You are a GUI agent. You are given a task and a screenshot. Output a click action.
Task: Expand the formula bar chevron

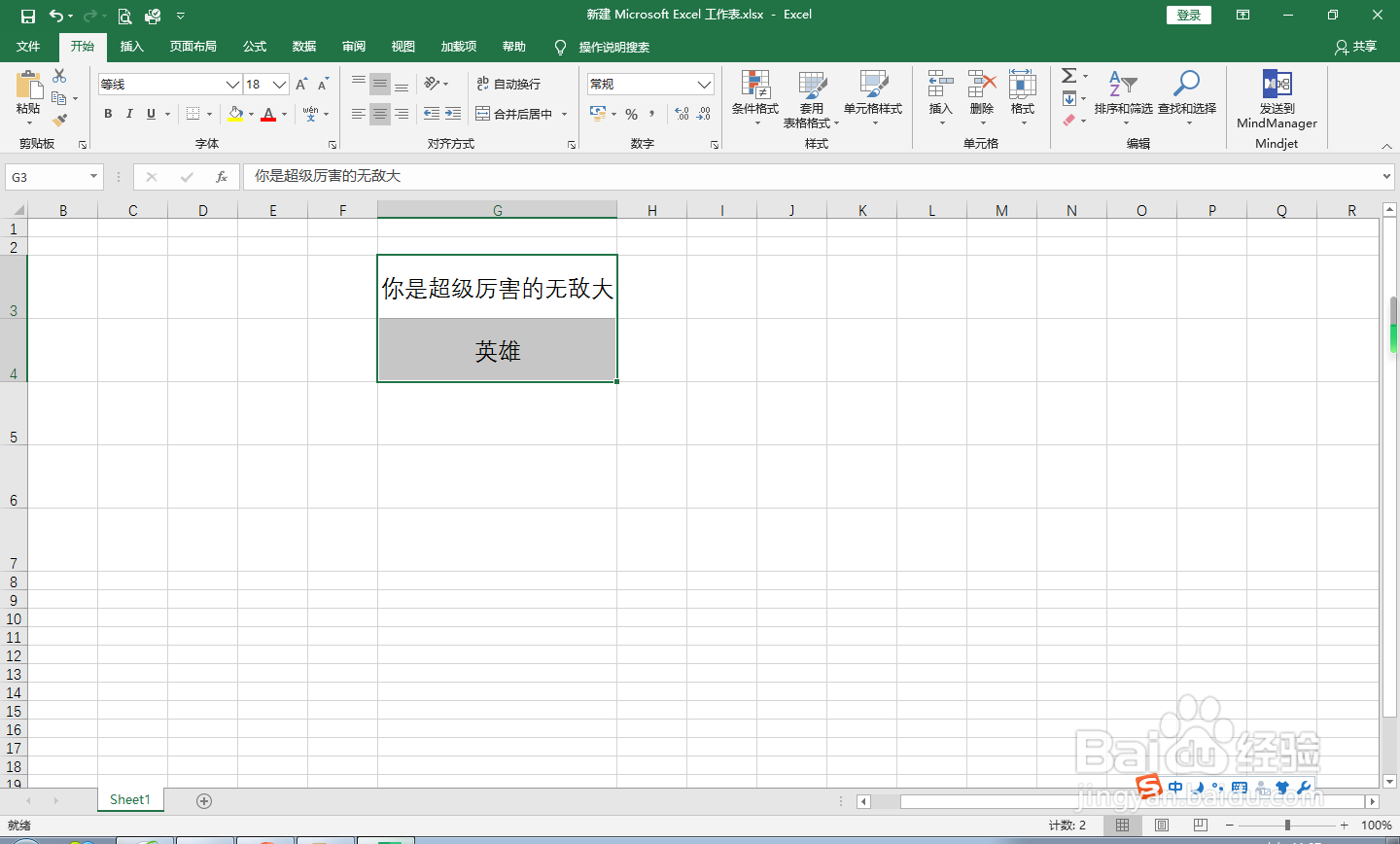click(x=1387, y=176)
